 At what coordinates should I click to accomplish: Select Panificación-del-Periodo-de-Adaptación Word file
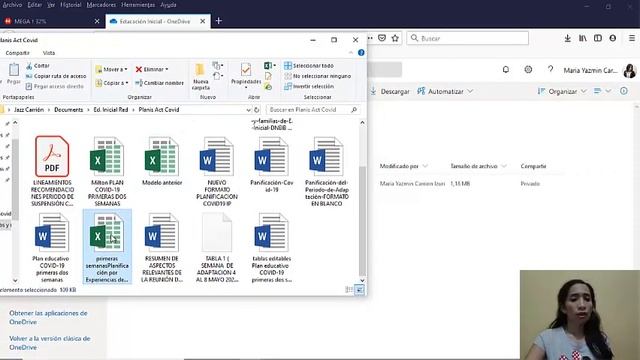click(327, 171)
